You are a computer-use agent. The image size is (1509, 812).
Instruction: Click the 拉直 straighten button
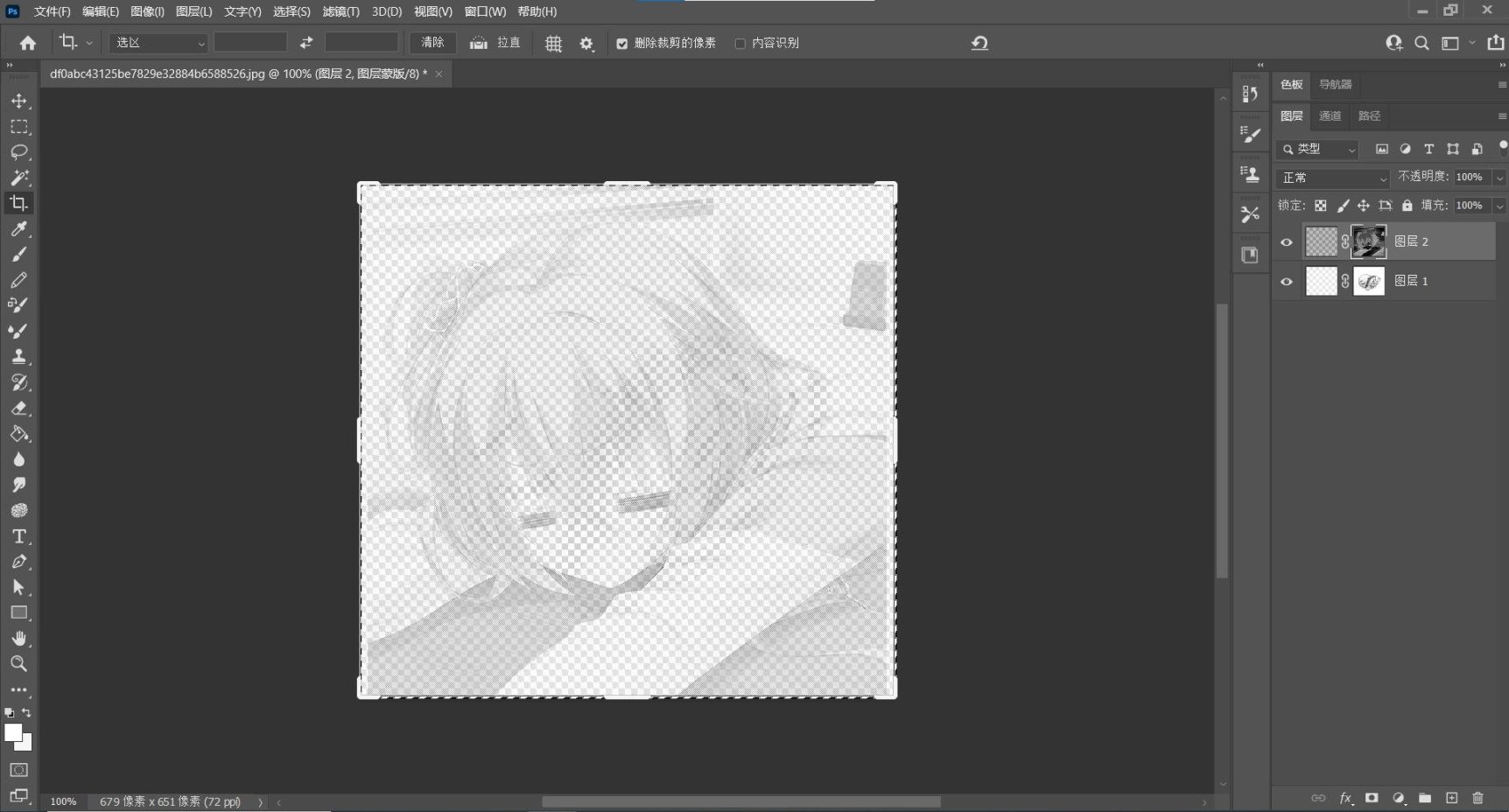495,43
